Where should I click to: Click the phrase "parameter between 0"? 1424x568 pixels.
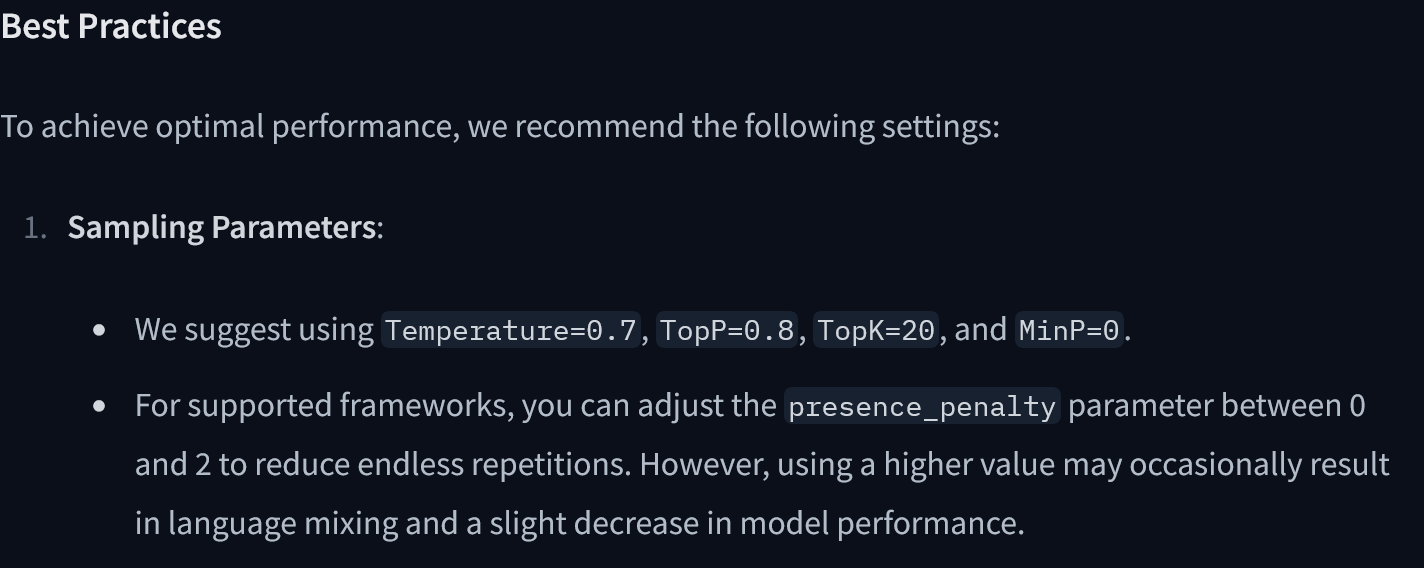(1216, 406)
